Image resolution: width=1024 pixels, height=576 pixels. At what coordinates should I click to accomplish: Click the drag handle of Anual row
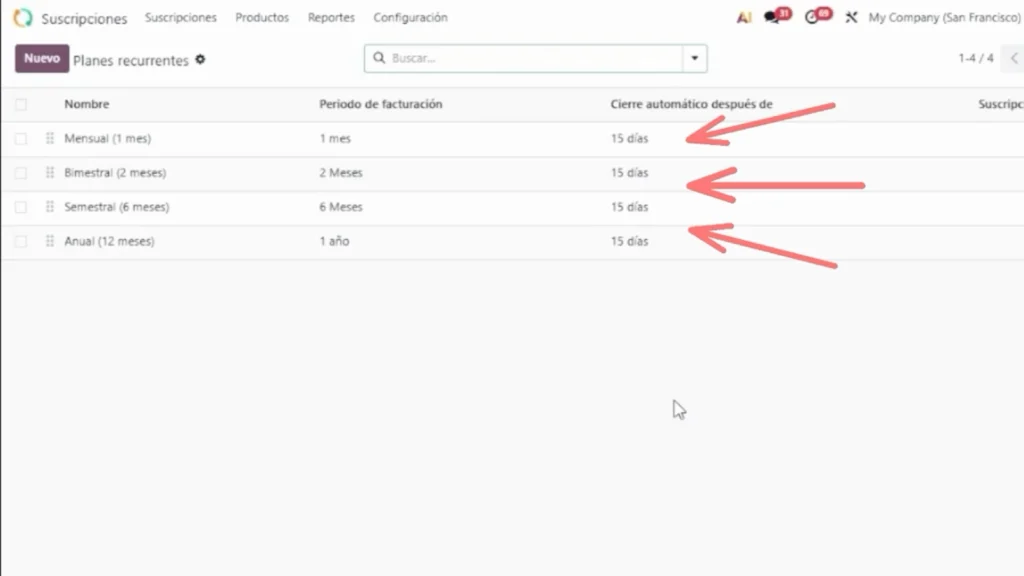[50, 241]
